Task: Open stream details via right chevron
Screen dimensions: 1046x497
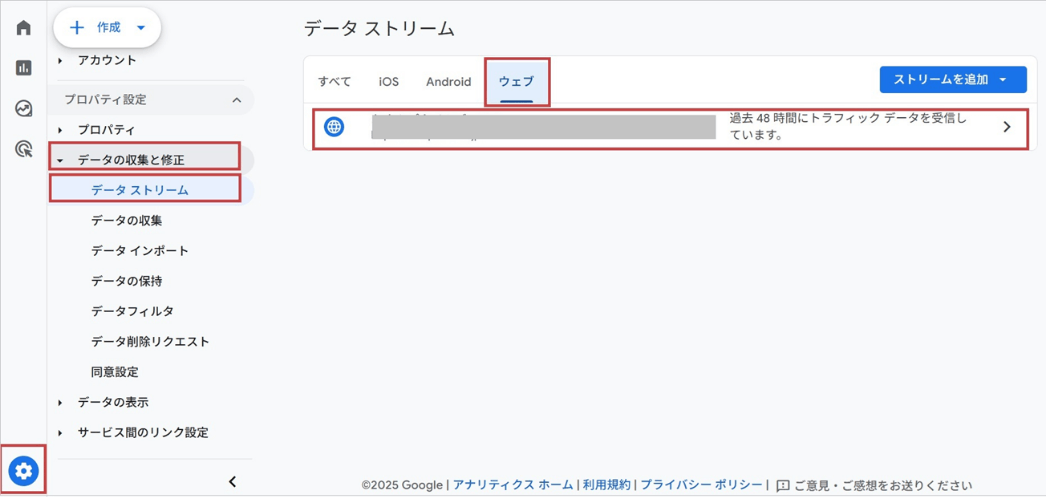Action: [1007, 127]
